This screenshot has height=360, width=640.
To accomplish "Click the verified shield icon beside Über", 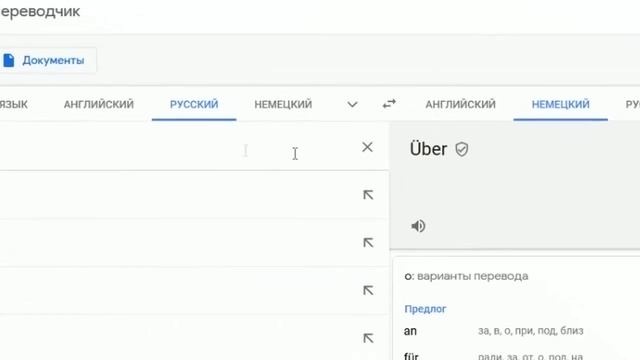I will click(x=462, y=149).
